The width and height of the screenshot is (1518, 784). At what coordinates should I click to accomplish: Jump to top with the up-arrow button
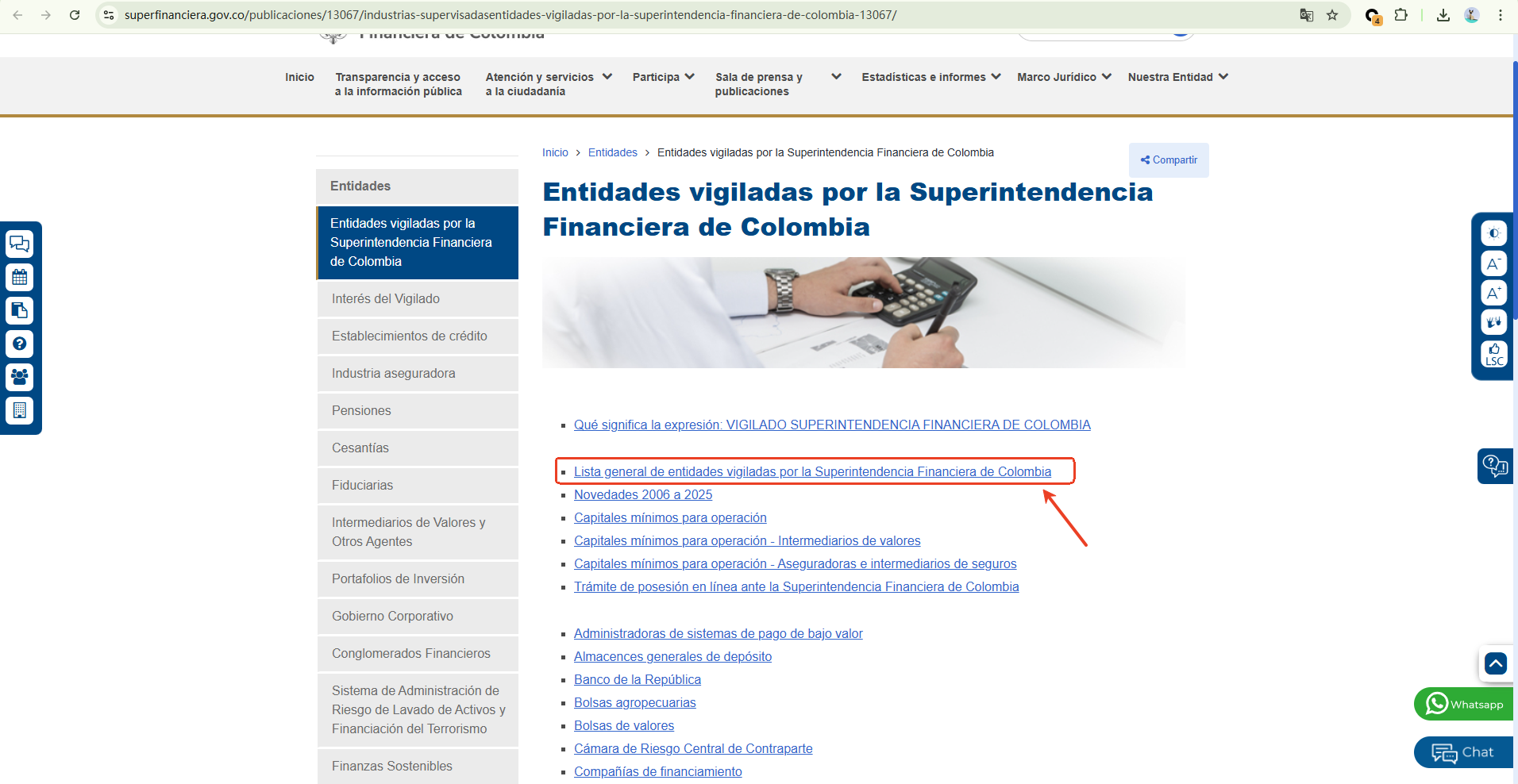1496,663
